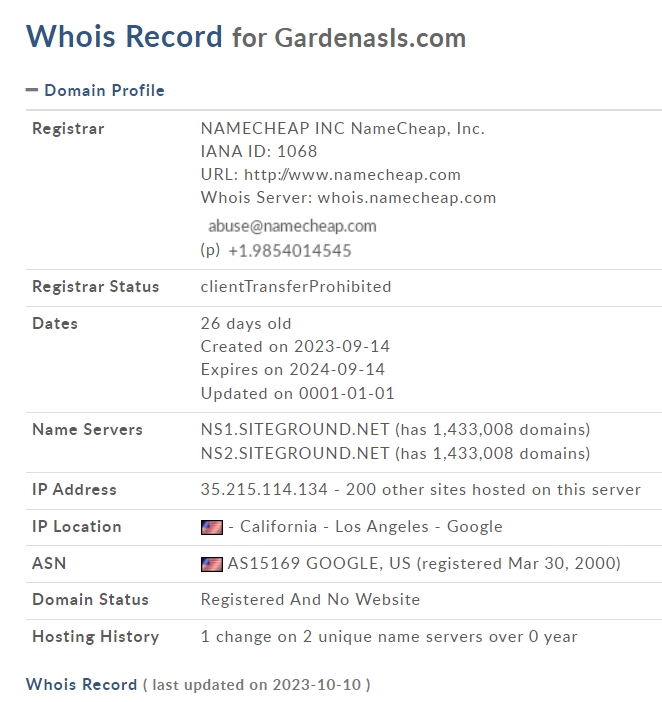This screenshot has height=702, width=662.
Task: Click Whois Server: whois.namecheap.com
Action: (x=348, y=197)
